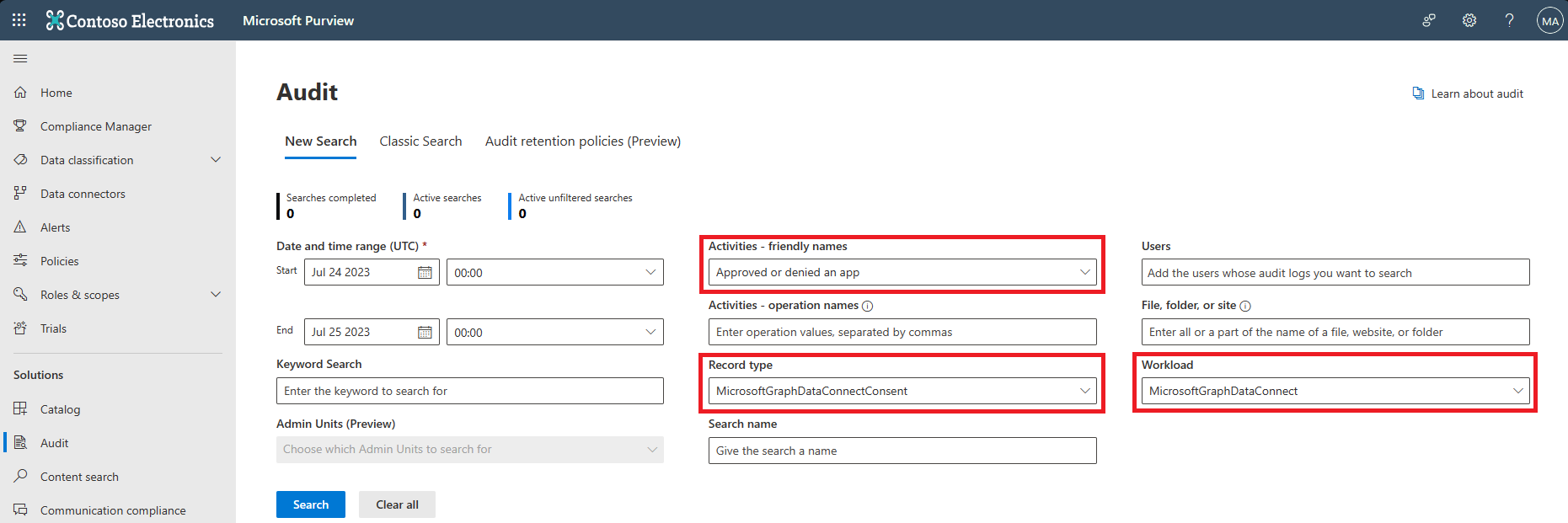Collapse the navigation hamburger menu
1568x523 pixels.
[x=20, y=58]
